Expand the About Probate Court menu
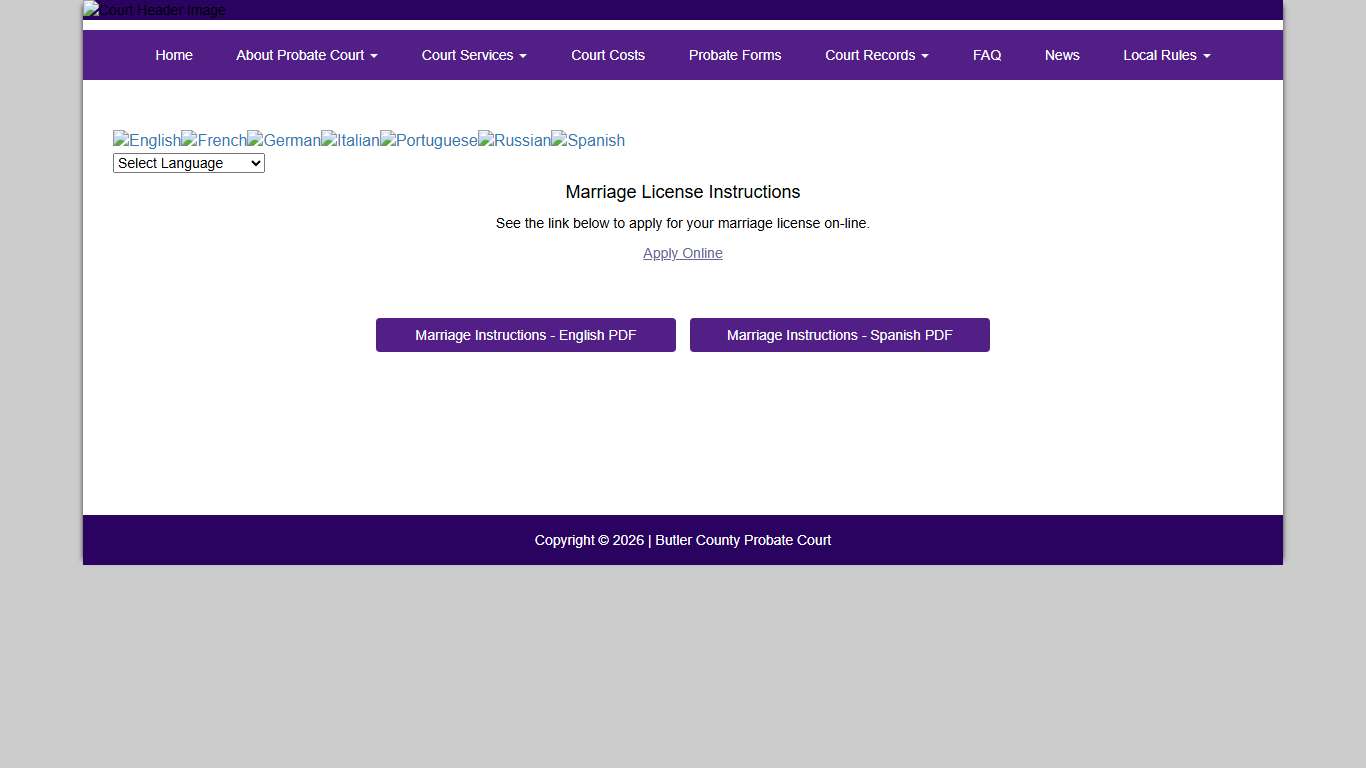The height and width of the screenshot is (768, 1366). pyautogui.click(x=306, y=55)
